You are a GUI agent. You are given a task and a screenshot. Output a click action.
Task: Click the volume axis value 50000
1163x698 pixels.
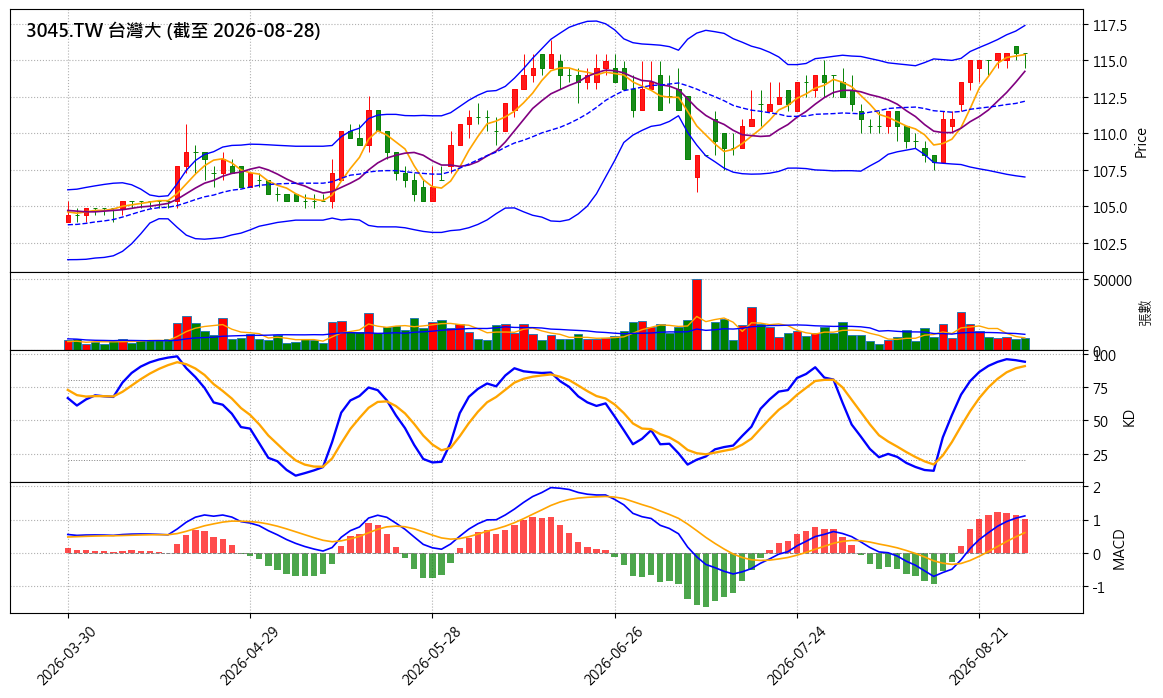click(x=1112, y=280)
